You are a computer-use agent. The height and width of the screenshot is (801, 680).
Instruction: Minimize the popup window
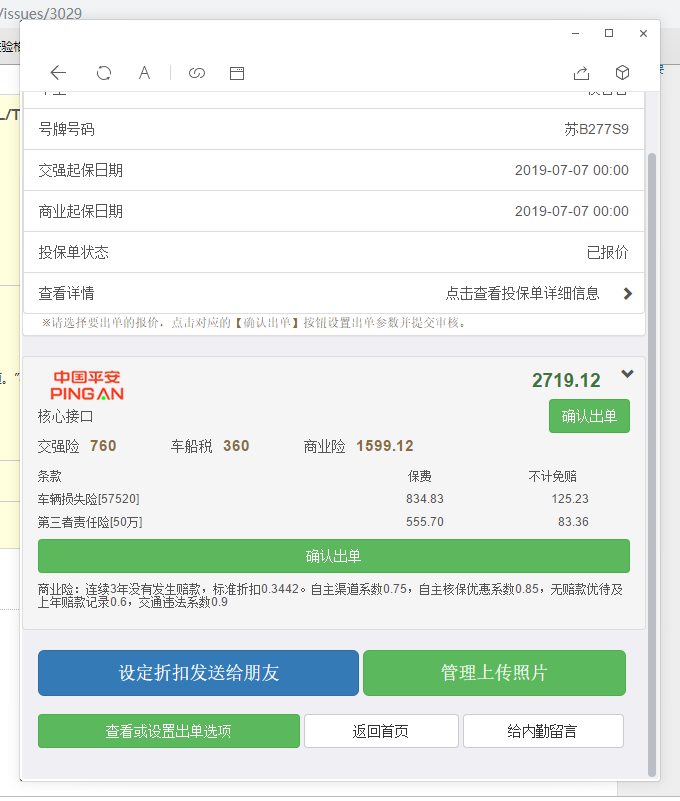tap(575, 33)
